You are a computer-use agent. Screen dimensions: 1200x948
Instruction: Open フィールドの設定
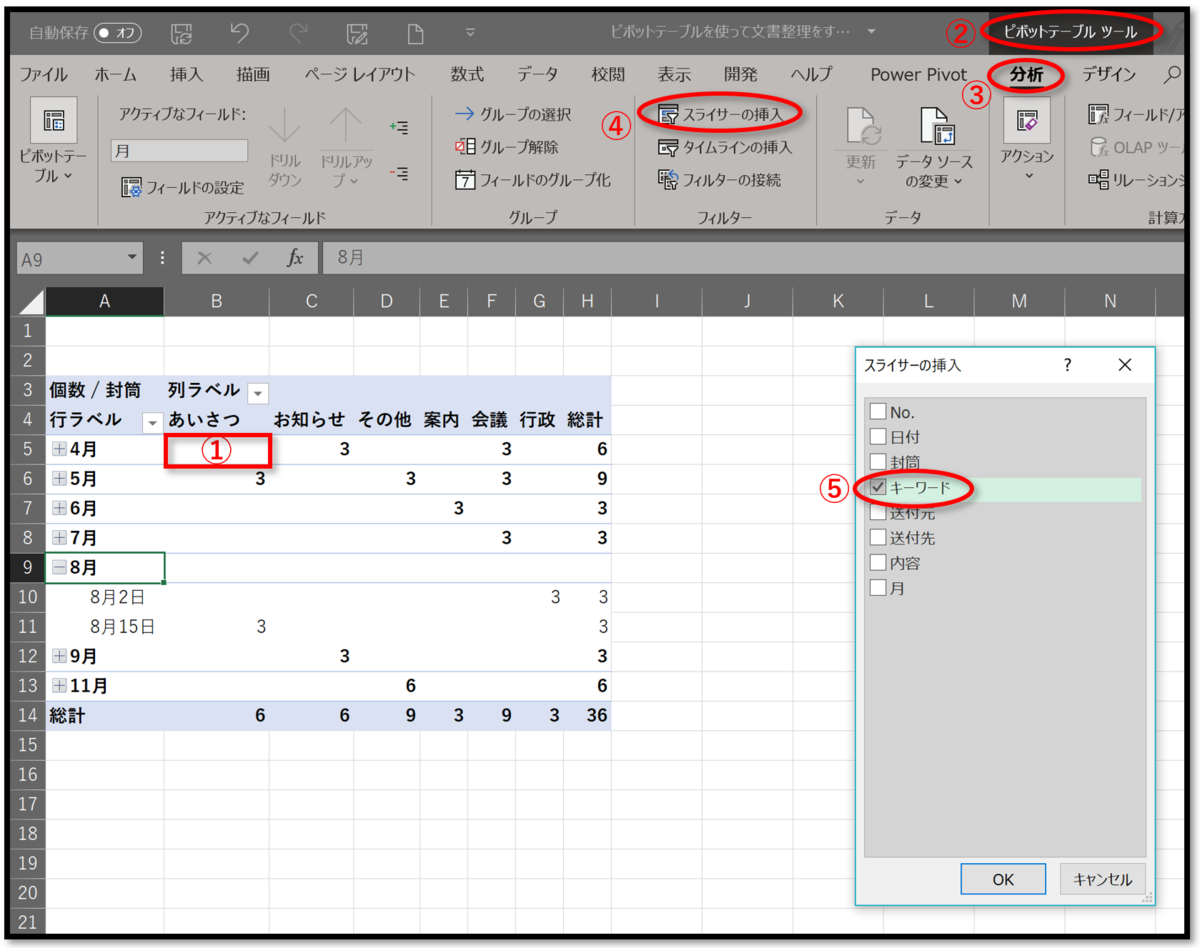[x=183, y=187]
